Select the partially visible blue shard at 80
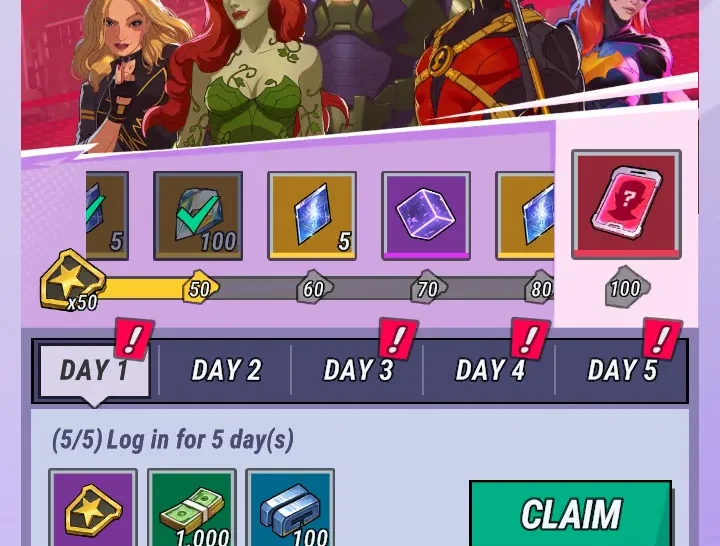 pos(525,216)
